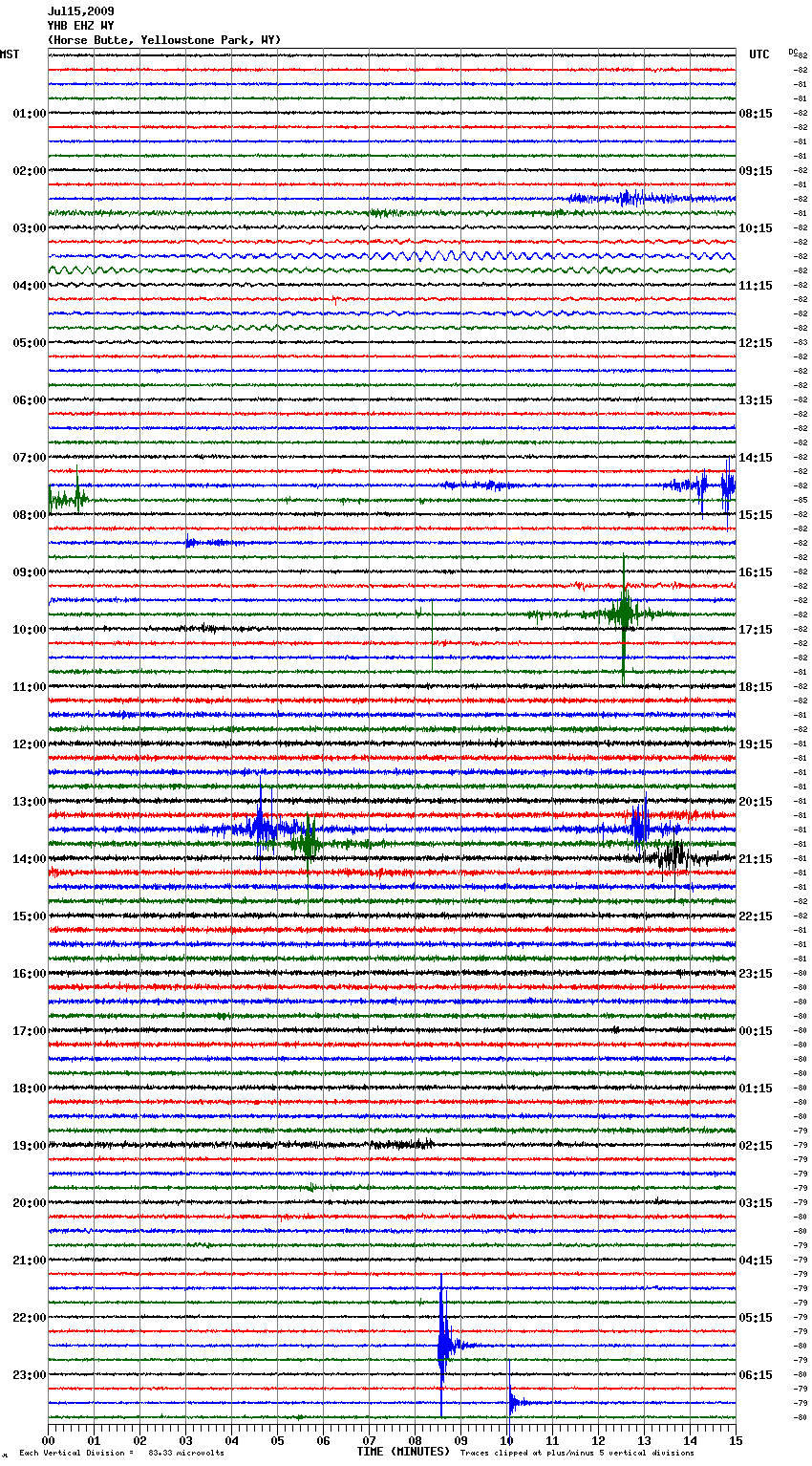Select the 07:00 MST time label

pyautogui.click(x=29, y=458)
